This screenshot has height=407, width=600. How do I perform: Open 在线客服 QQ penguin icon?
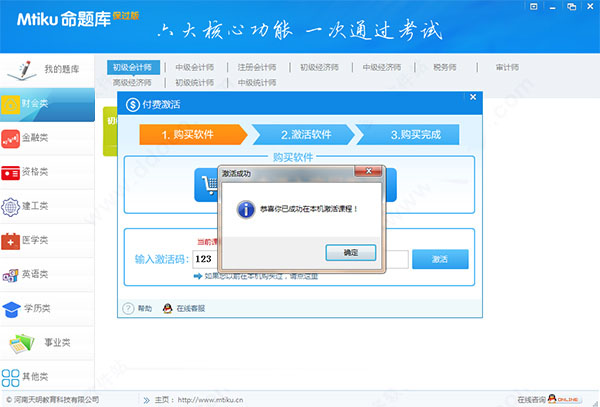tap(167, 308)
